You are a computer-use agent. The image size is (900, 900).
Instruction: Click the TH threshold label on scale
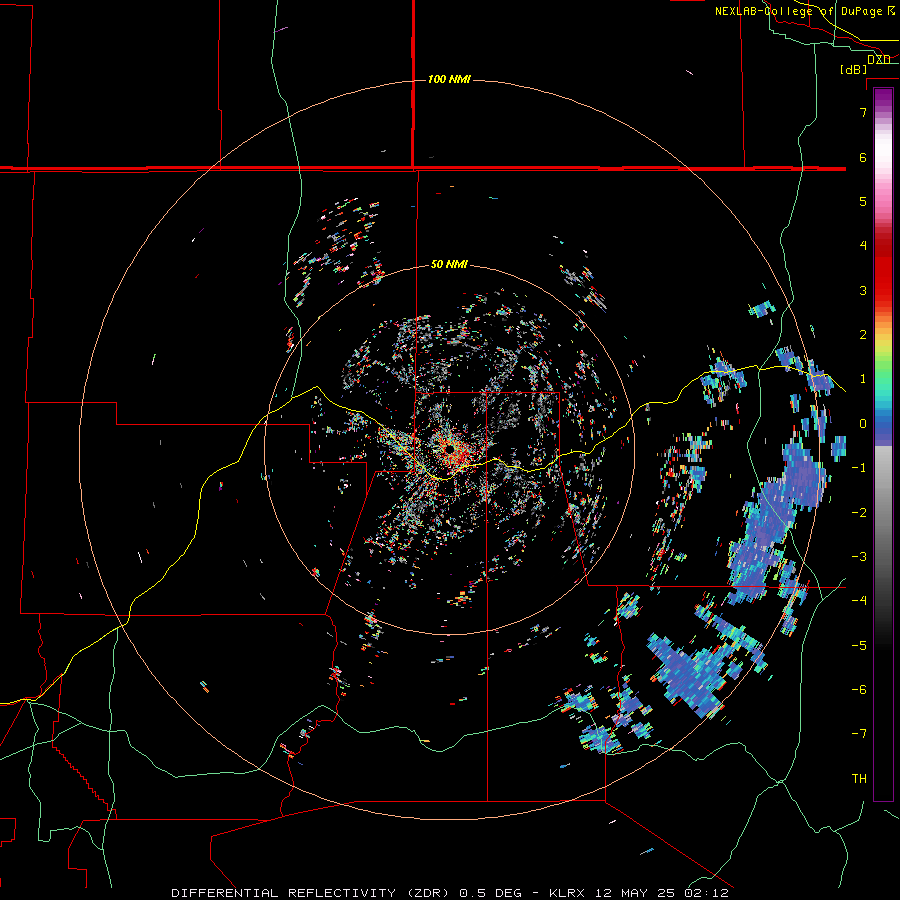(x=859, y=779)
